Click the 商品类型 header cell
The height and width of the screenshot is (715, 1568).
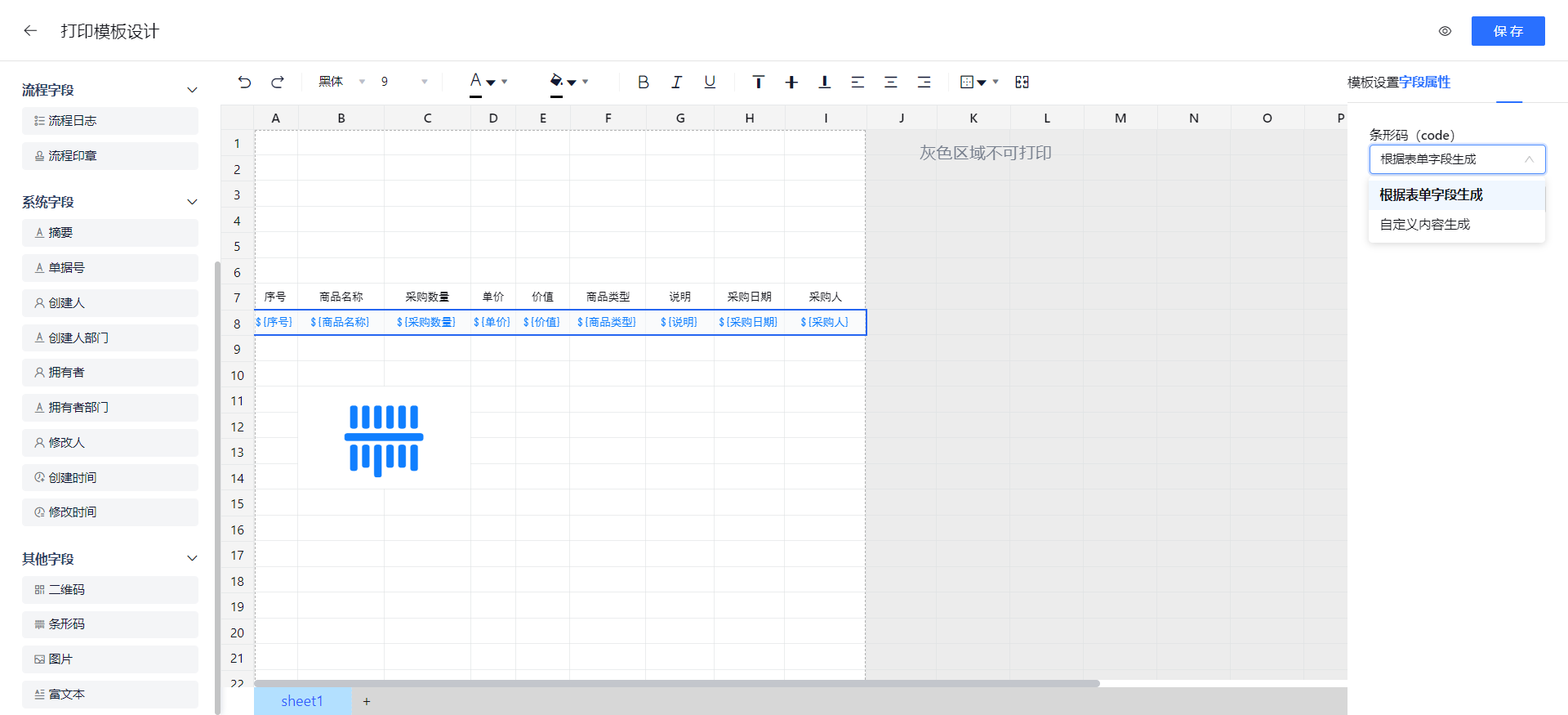(x=608, y=297)
